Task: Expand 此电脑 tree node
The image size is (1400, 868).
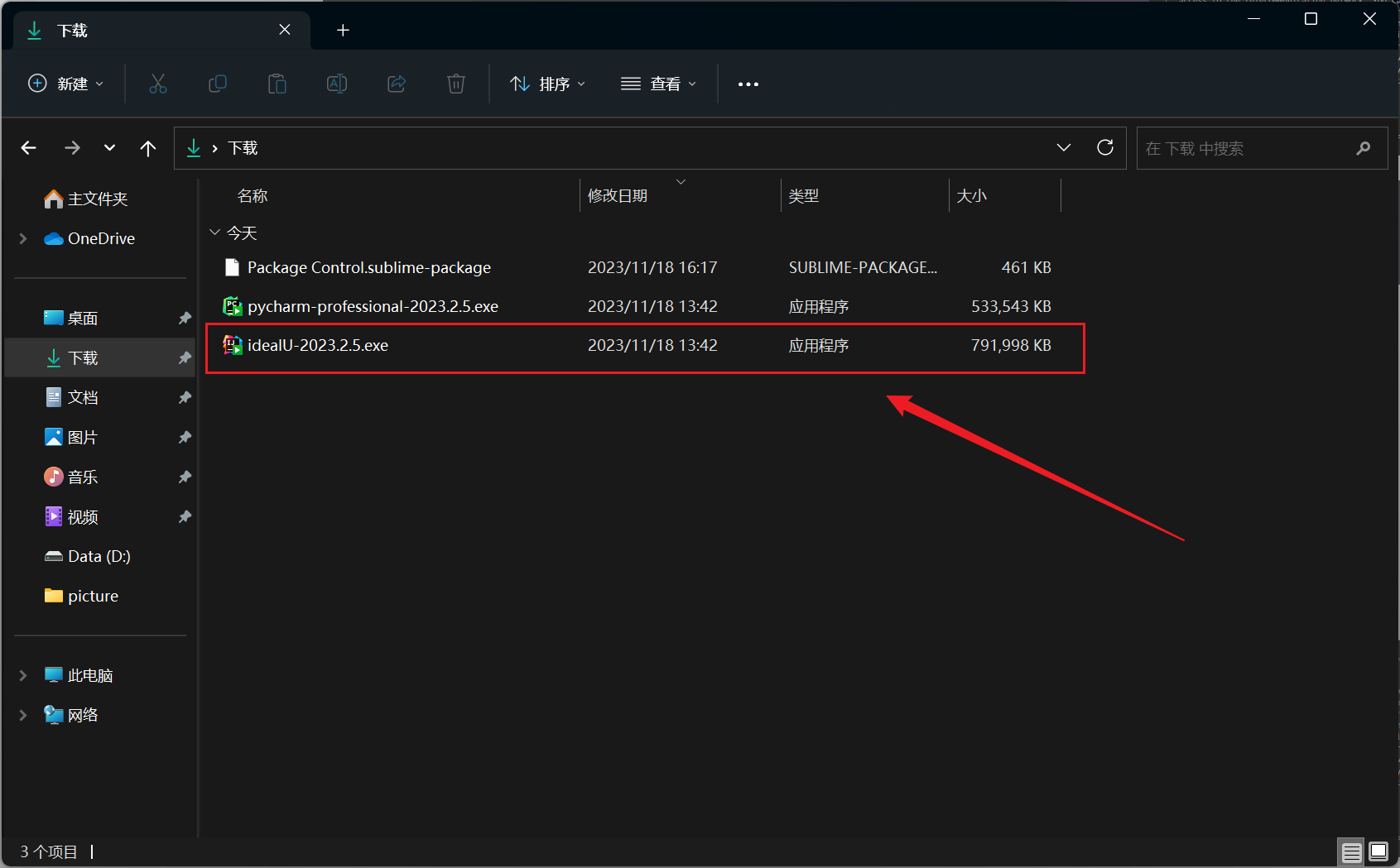Action: click(23, 675)
